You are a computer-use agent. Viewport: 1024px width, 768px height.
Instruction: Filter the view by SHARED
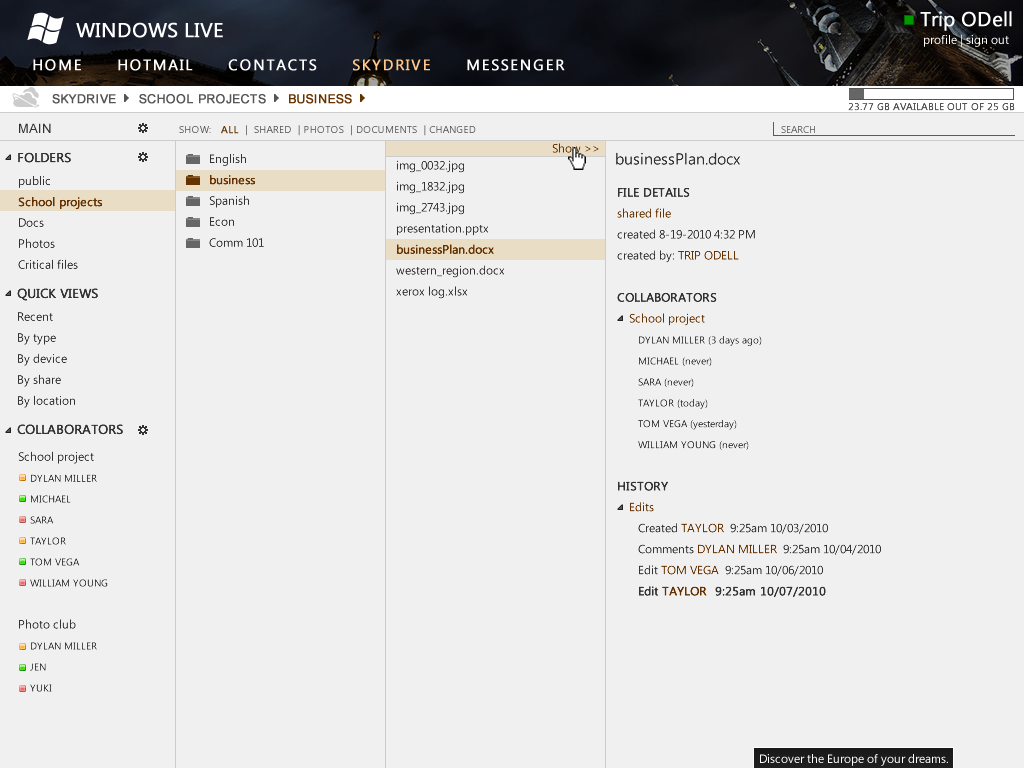272,129
